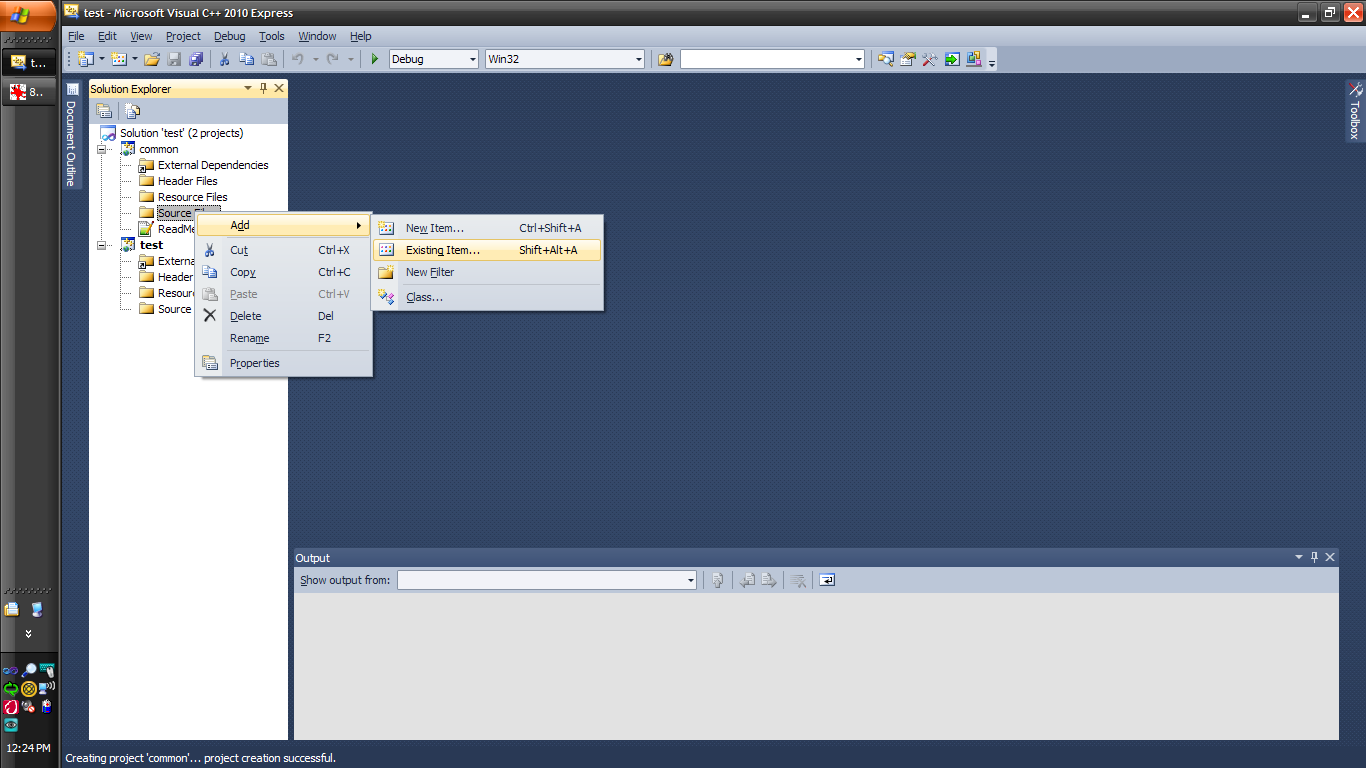Select Properties in the context menu
This screenshot has width=1366, height=768.
[283, 363]
